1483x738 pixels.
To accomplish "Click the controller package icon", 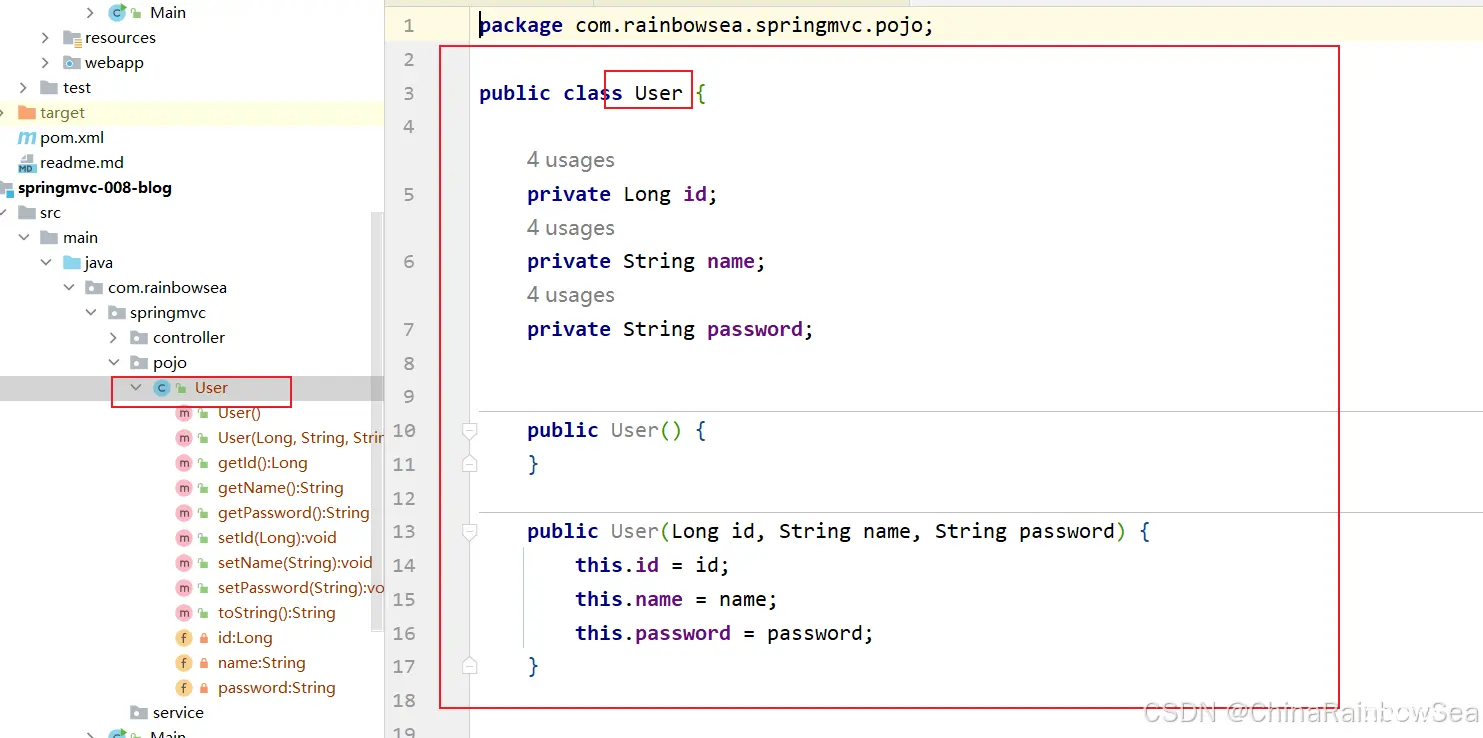I will coord(140,338).
